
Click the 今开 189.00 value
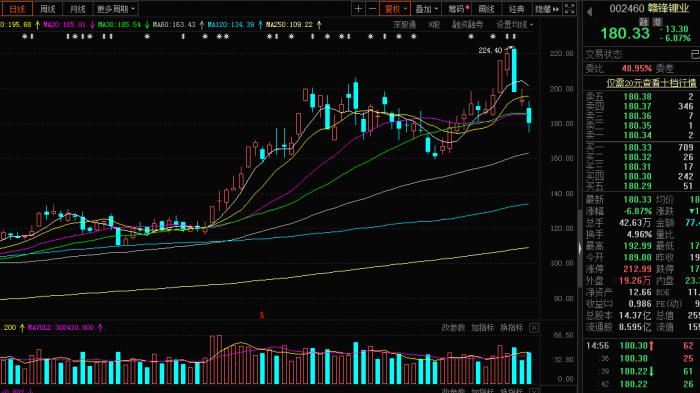point(638,257)
